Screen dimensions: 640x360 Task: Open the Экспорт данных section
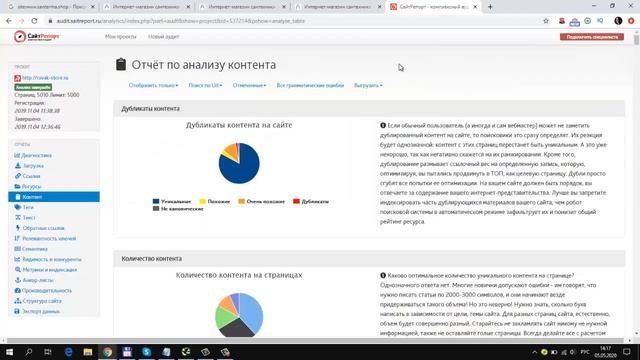[x=37, y=311]
